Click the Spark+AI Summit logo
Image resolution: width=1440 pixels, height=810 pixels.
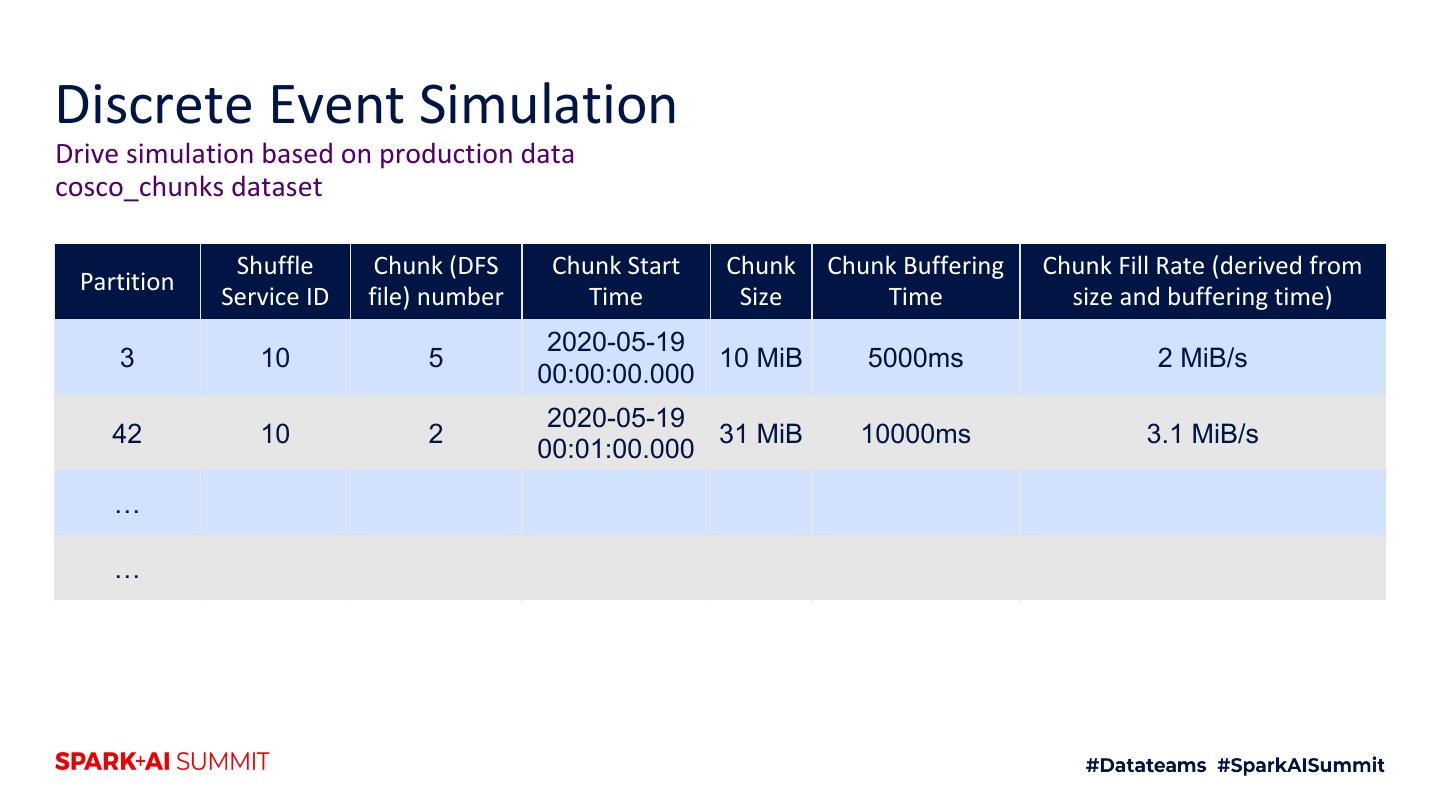162,762
